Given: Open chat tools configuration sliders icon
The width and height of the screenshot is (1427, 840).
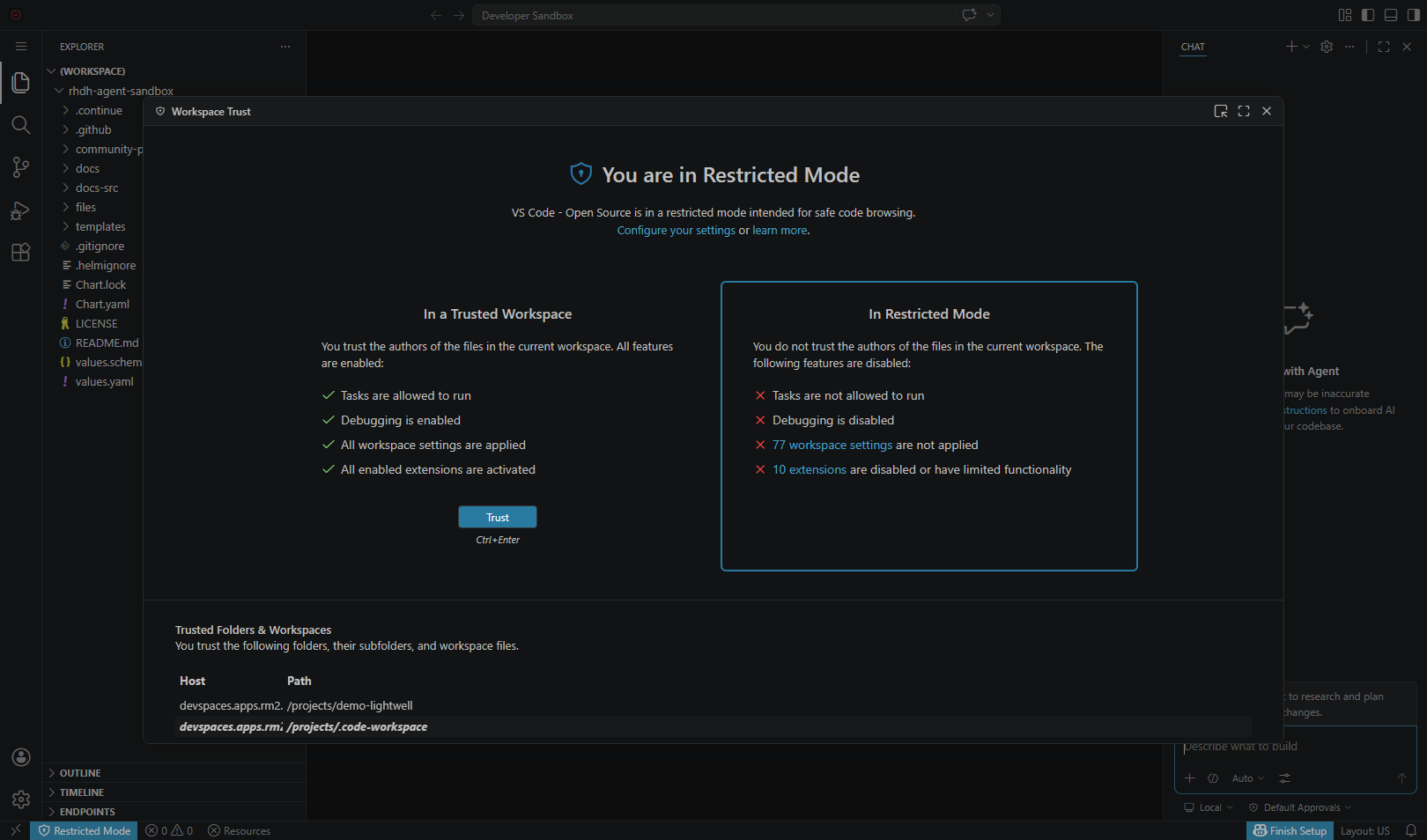Looking at the screenshot, I should coord(1285,778).
